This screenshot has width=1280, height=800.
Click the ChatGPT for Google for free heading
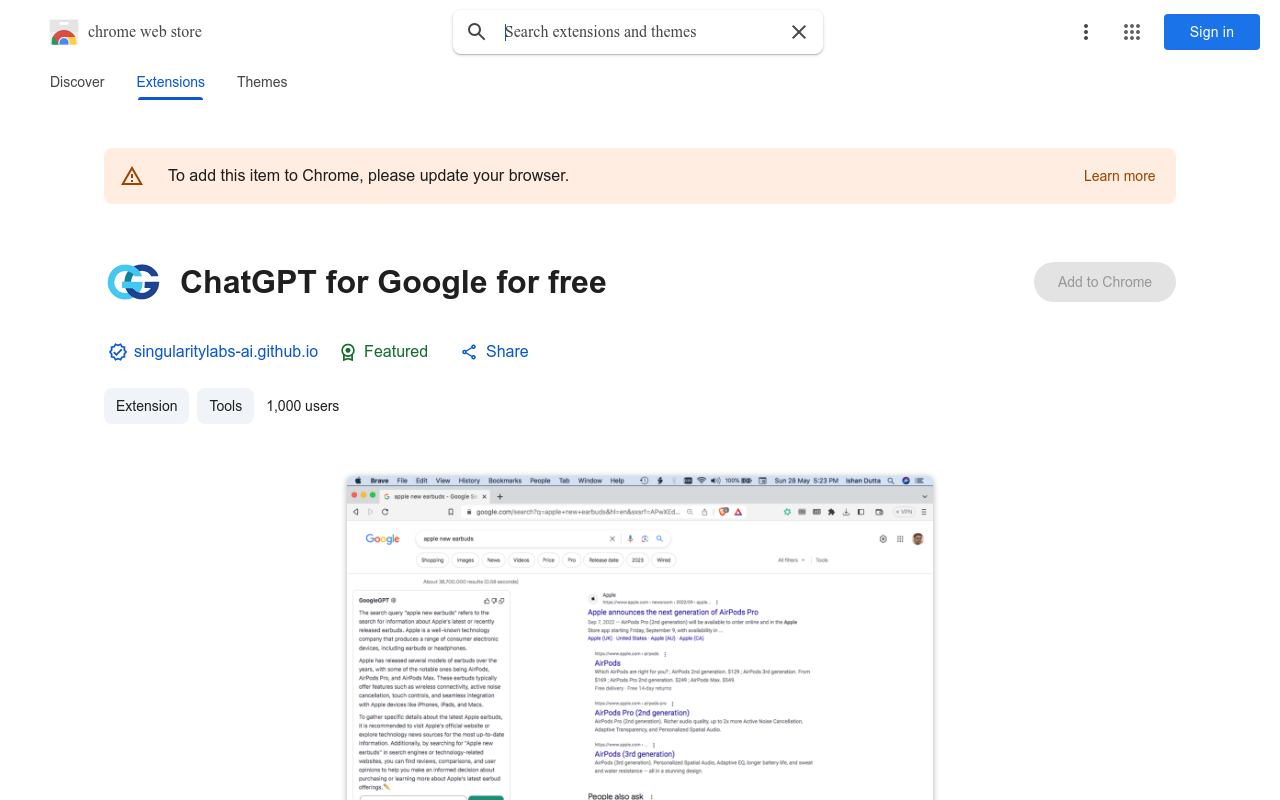coord(393,282)
